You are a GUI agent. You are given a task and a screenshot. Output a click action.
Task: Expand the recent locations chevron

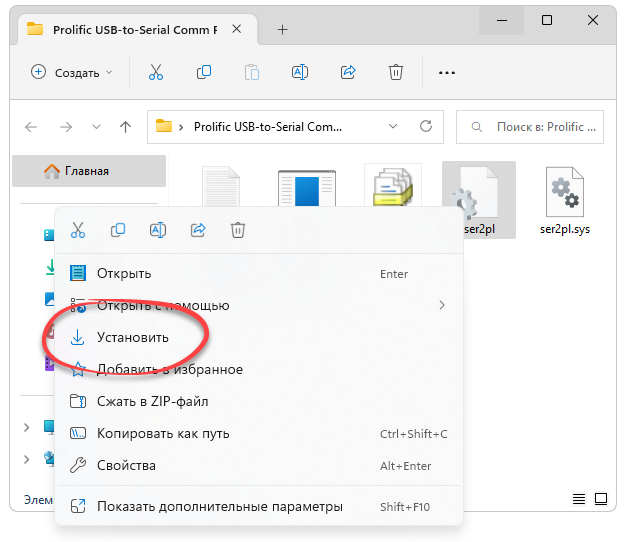coord(96,127)
